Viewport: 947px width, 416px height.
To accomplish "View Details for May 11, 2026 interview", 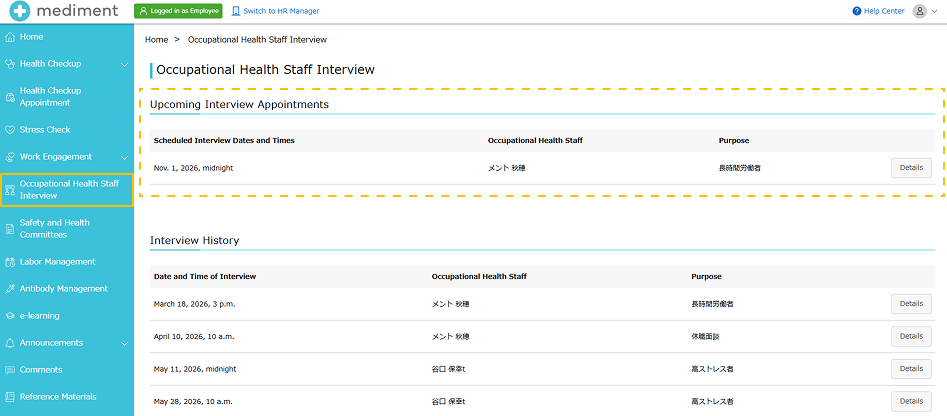I will (911, 368).
